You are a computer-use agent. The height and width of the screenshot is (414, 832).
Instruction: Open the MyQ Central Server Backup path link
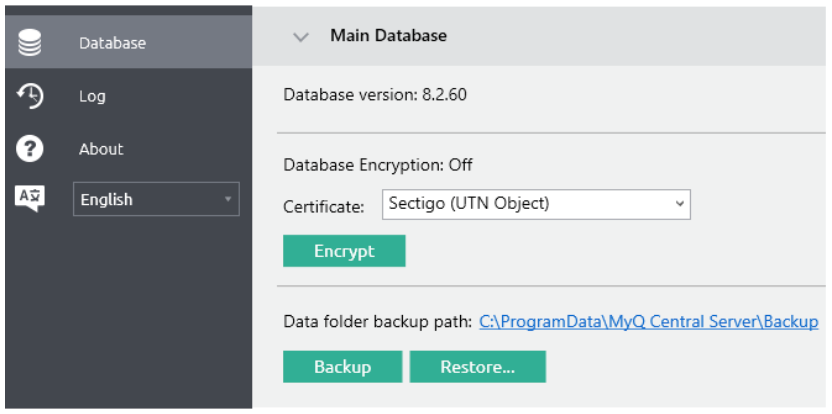tap(648, 322)
